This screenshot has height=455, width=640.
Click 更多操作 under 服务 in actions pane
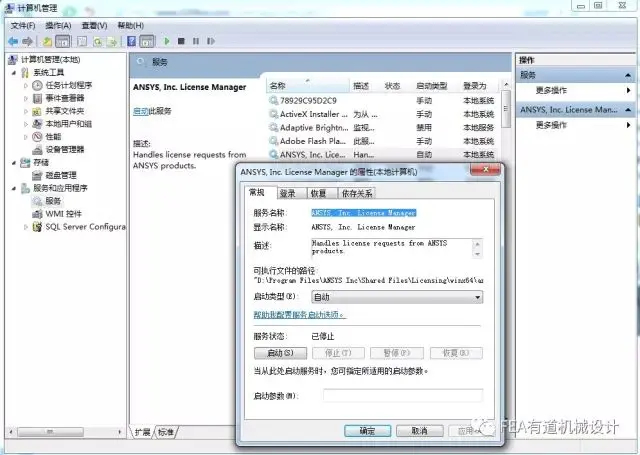tap(551, 91)
